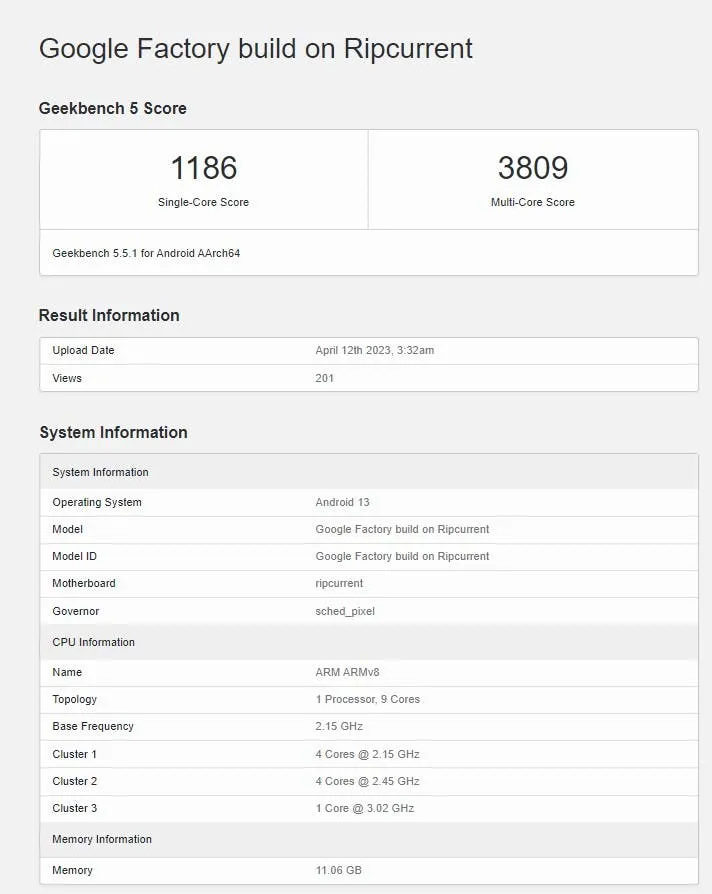
Task: Select the Model ID value text
Action: tap(402, 556)
